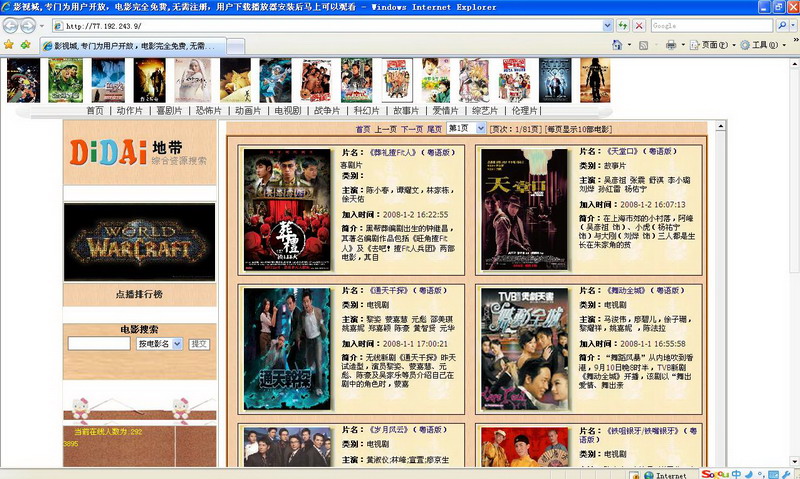Select the 故事片 category menu item
The height and width of the screenshot is (479, 800).
406,110
